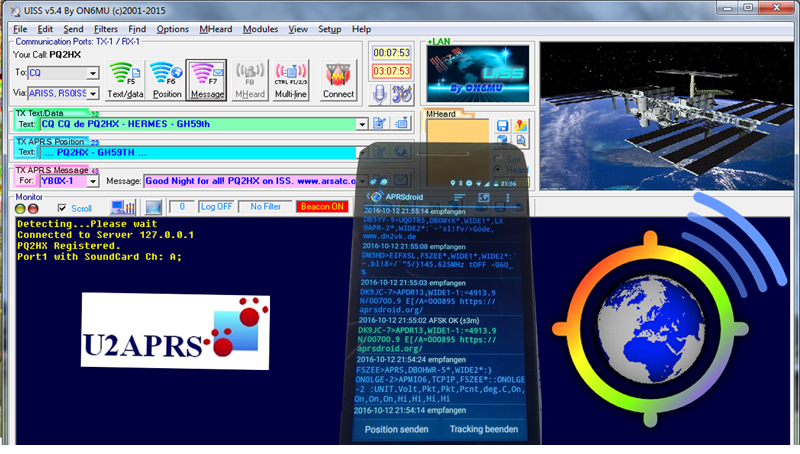Screen dimensions: 800x454
Task: Open the Multi-line transmit button
Action: click(291, 80)
